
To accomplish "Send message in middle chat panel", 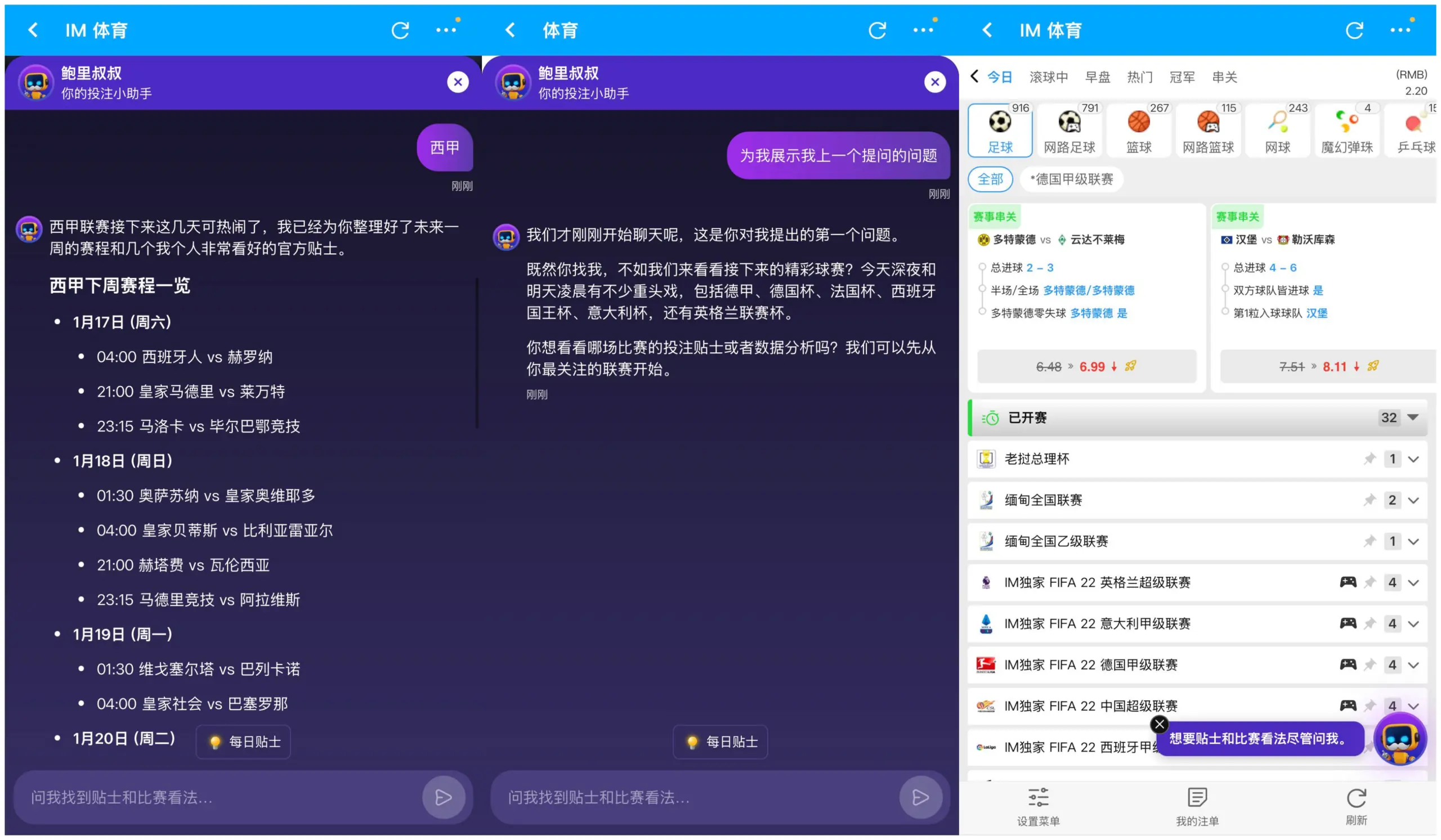I will pos(921,798).
